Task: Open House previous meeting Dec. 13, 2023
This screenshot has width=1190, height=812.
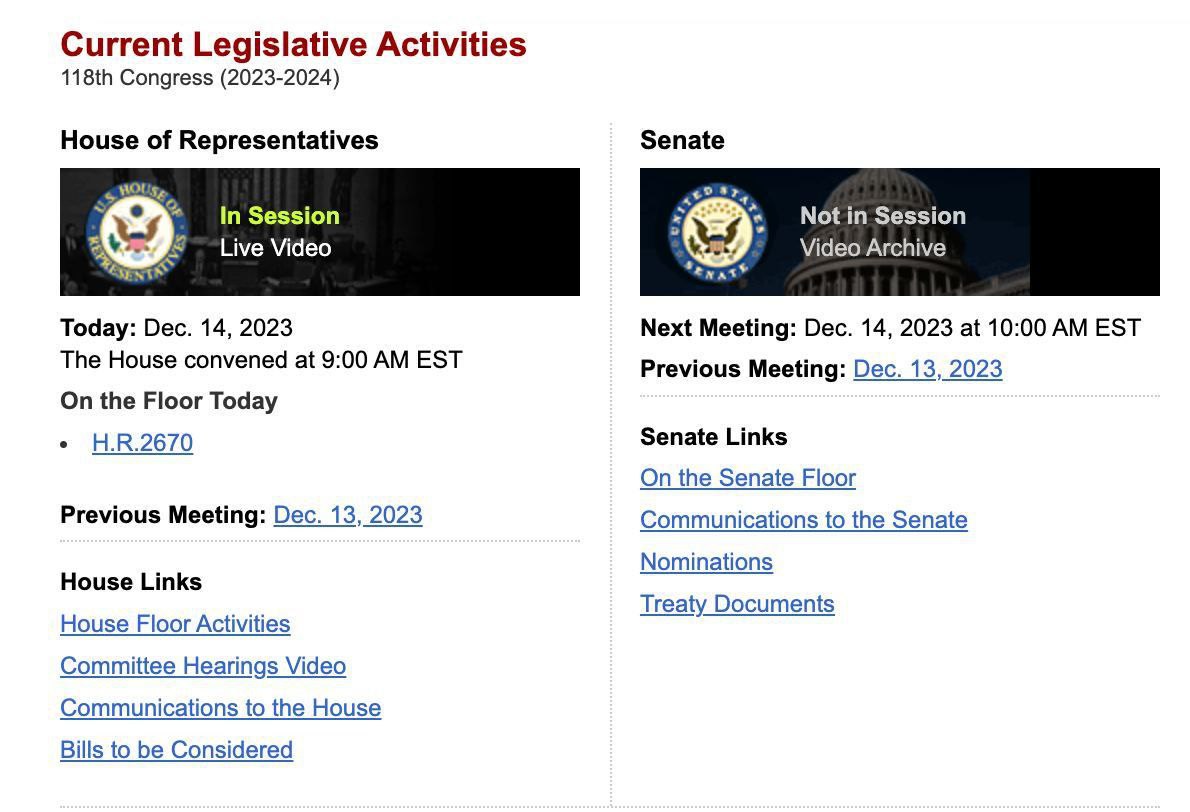Action: coord(348,515)
